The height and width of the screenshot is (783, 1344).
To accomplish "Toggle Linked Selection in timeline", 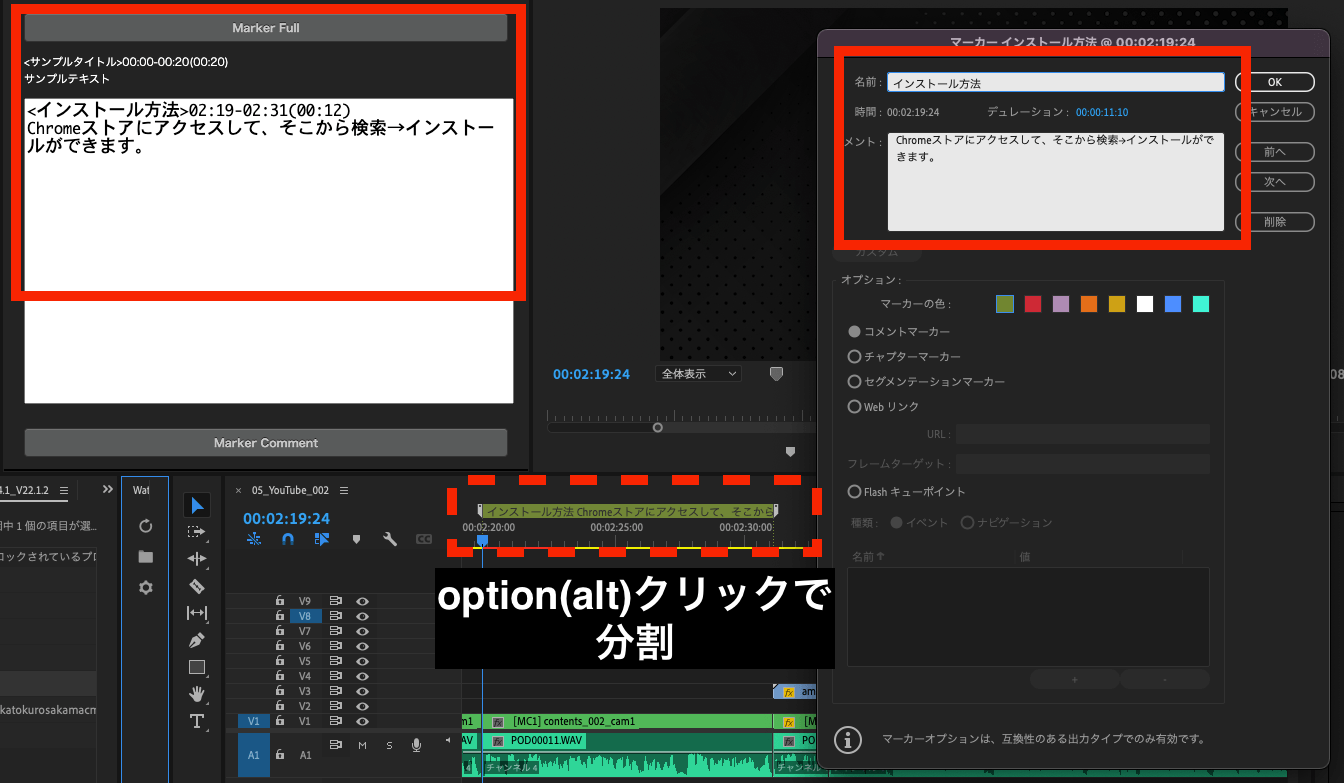I will 322,539.
